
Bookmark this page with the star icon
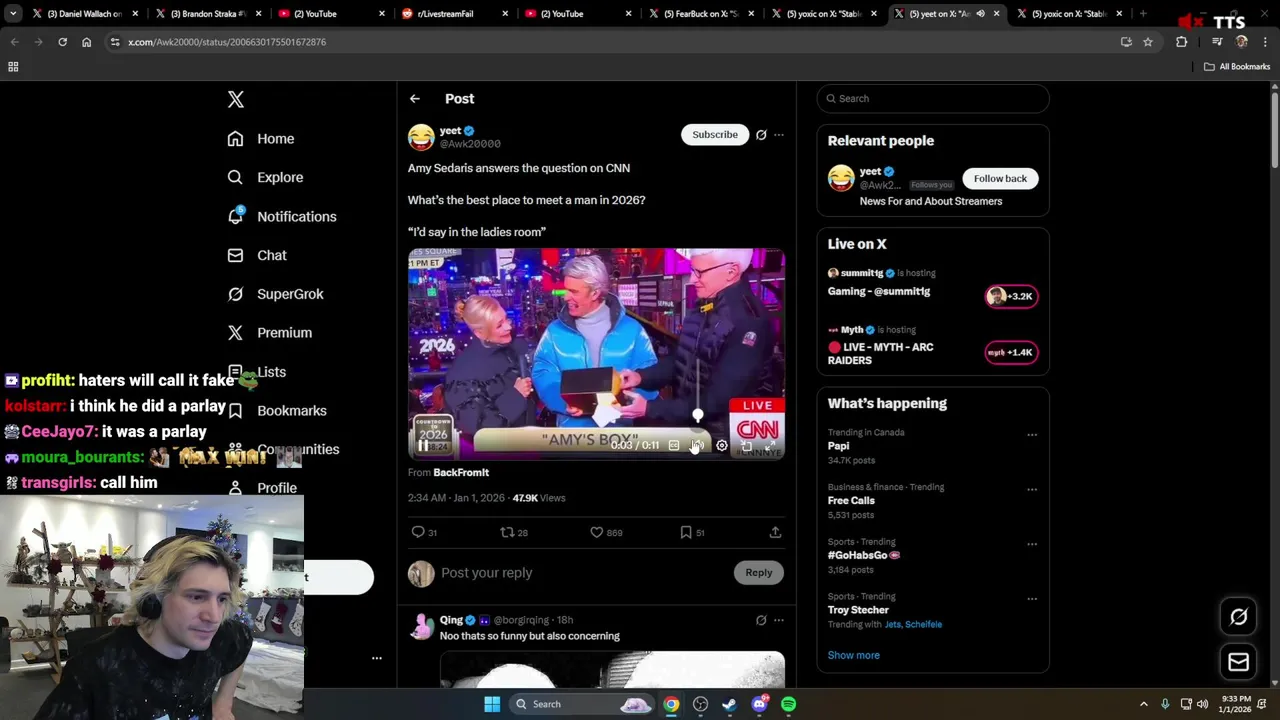point(1148,42)
